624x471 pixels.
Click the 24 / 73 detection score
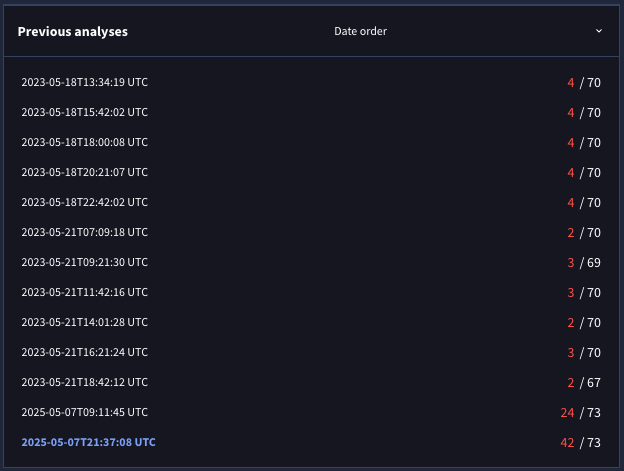580,413
